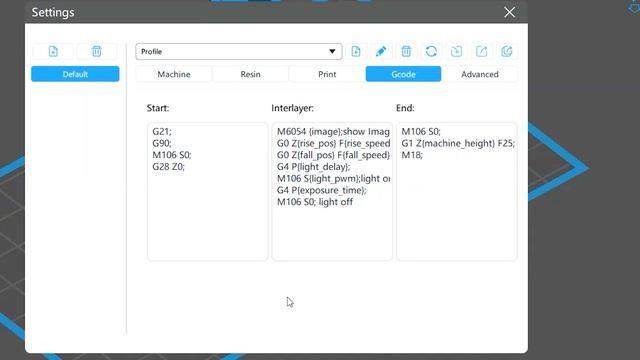Viewport: 640px width, 360px height.
Task: Reset profile using the refresh icon
Action: (x=431, y=51)
